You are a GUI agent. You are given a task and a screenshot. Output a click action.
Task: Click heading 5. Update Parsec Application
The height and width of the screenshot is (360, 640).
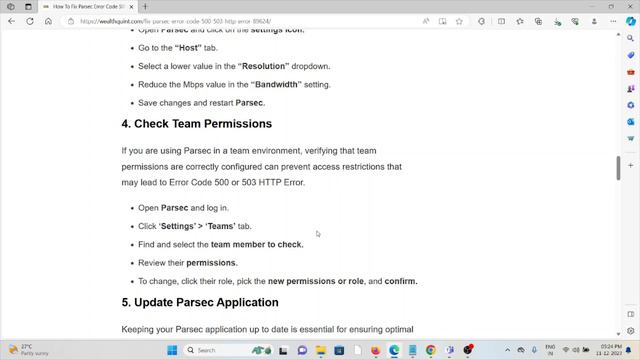click(200, 302)
